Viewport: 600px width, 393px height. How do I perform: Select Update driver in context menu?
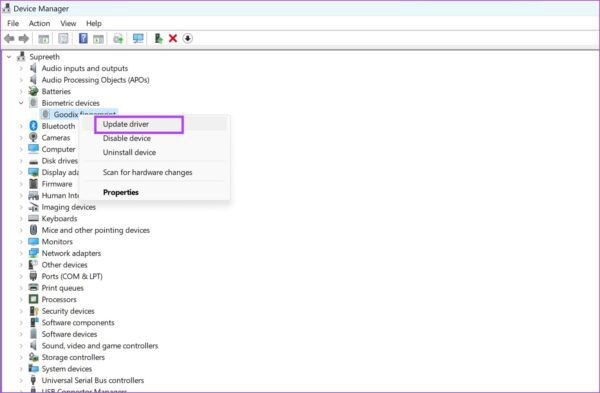(126, 124)
